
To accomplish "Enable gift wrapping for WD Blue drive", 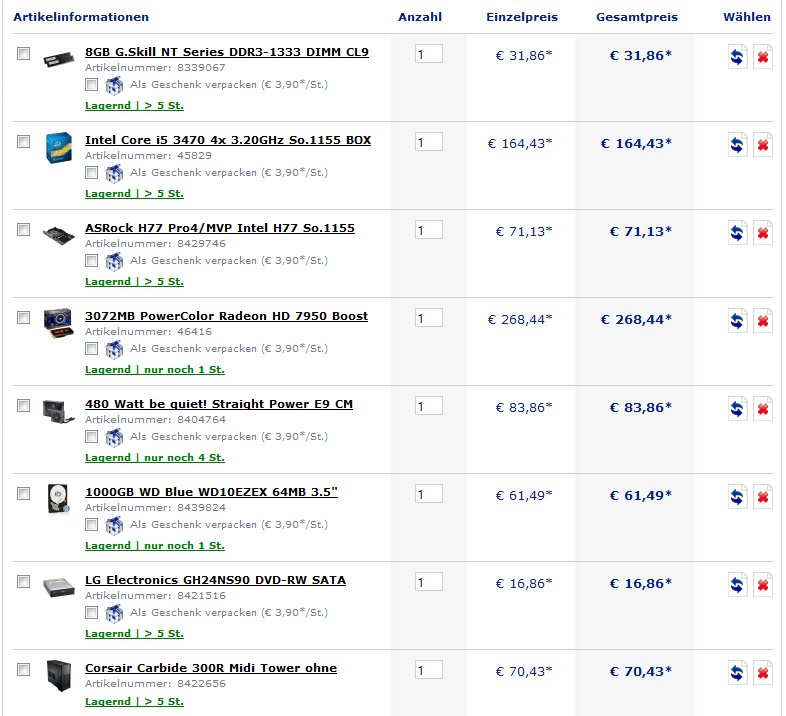I will tap(91, 524).
